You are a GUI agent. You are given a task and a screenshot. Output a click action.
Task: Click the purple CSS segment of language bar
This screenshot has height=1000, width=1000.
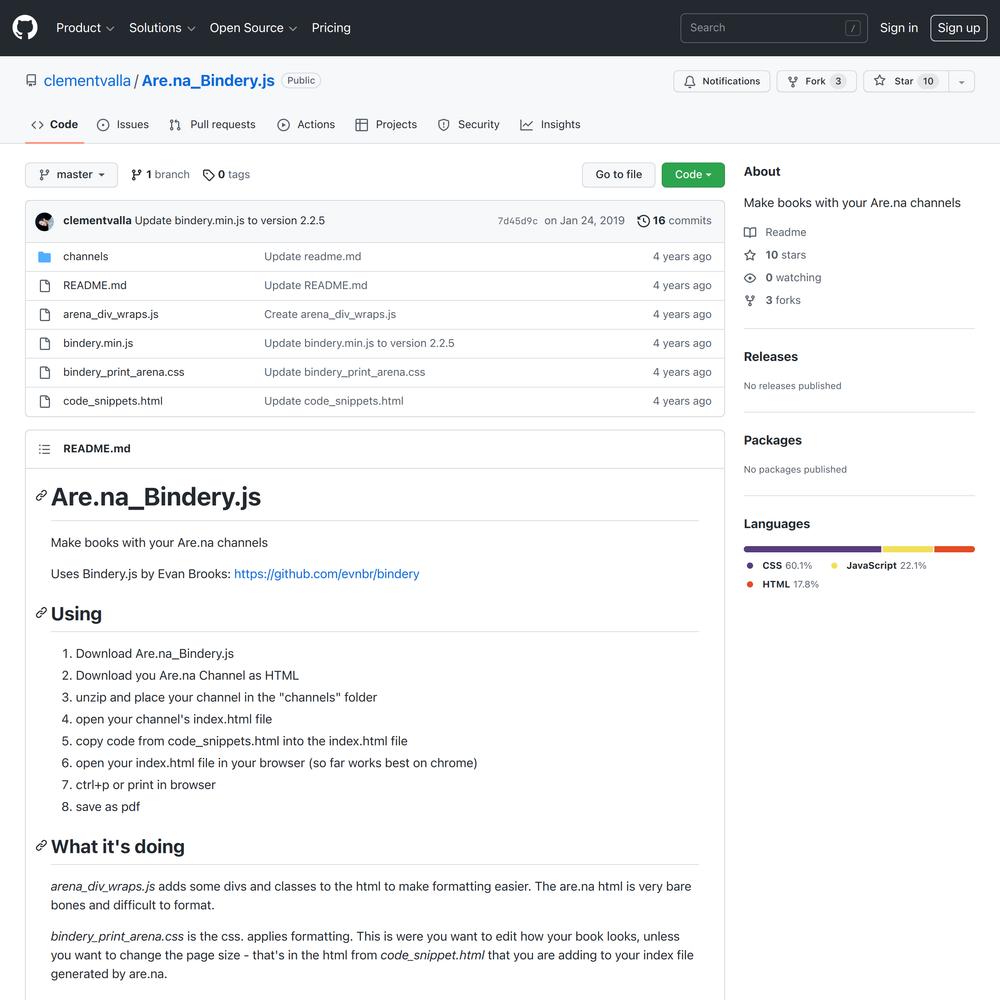[812, 549]
